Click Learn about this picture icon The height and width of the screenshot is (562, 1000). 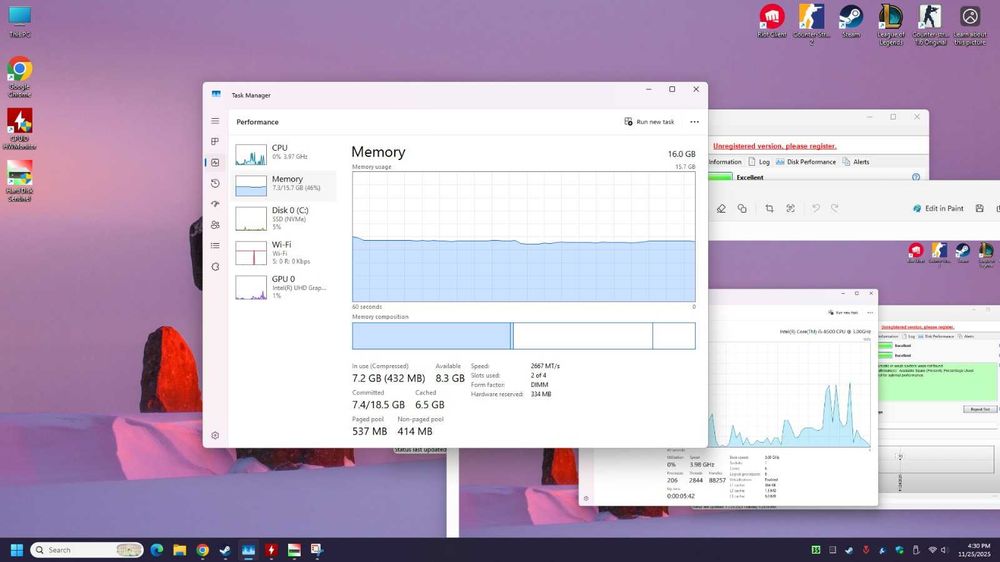click(x=969, y=24)
